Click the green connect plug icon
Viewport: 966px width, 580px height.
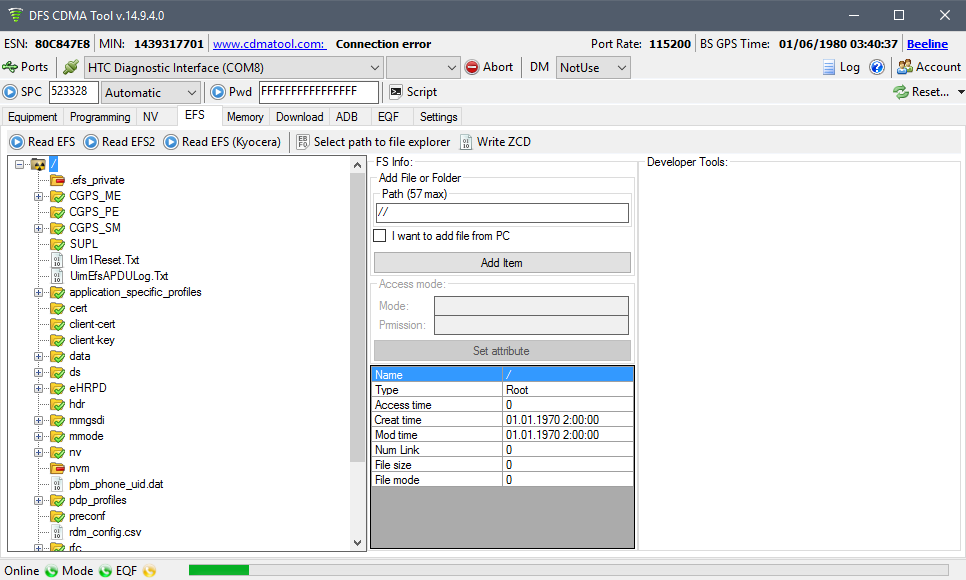pos(71,67)
